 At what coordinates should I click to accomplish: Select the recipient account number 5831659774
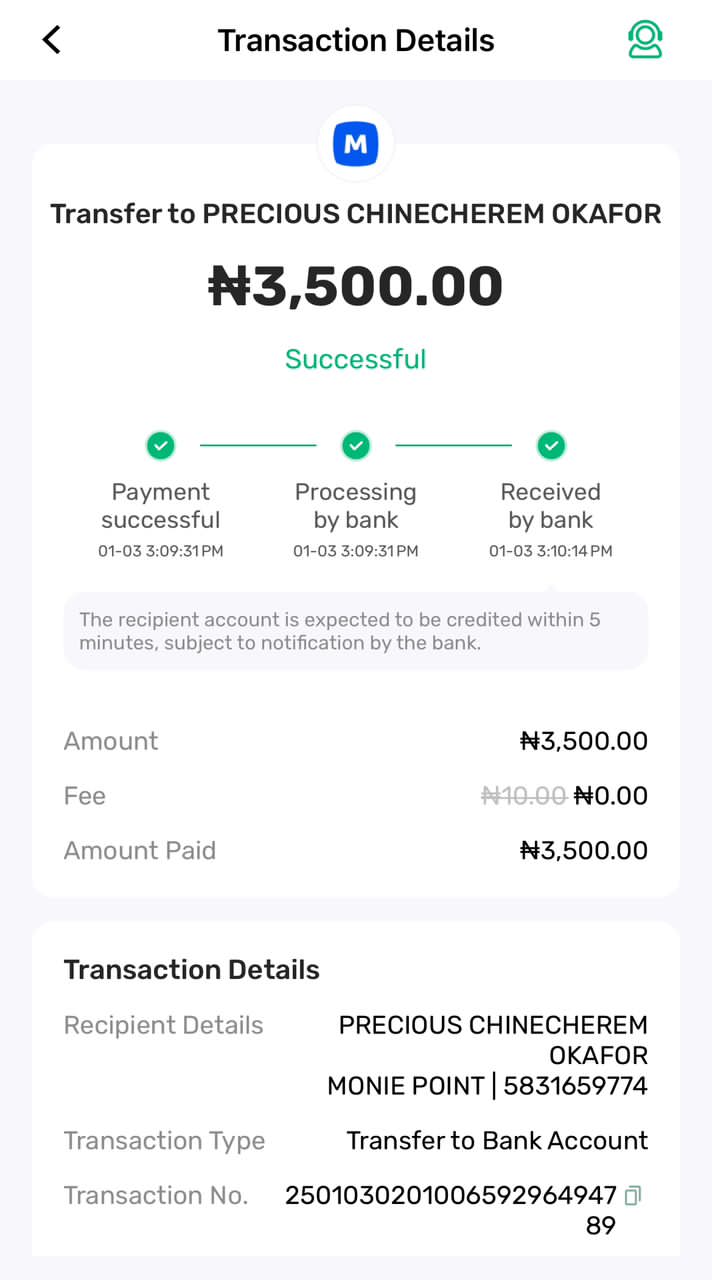click(576, 1086)
